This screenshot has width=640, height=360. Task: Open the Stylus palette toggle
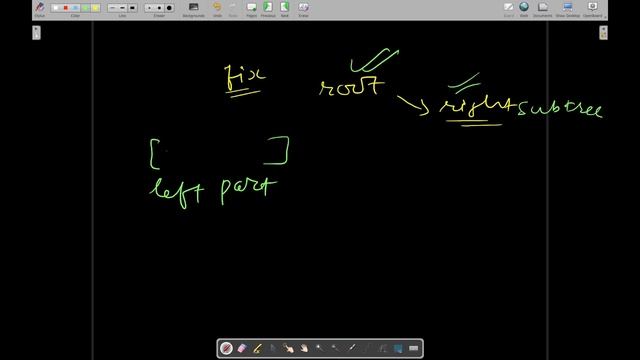(40, 9)
